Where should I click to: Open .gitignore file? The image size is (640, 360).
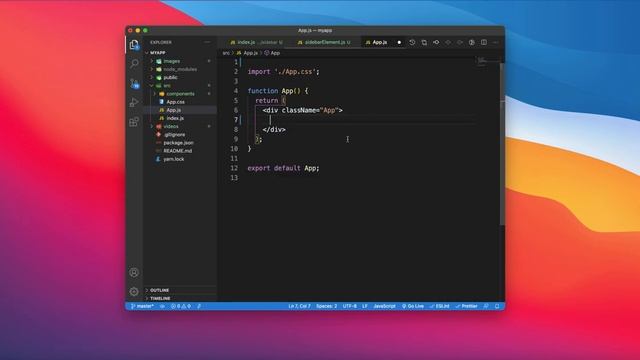point(180,134)
